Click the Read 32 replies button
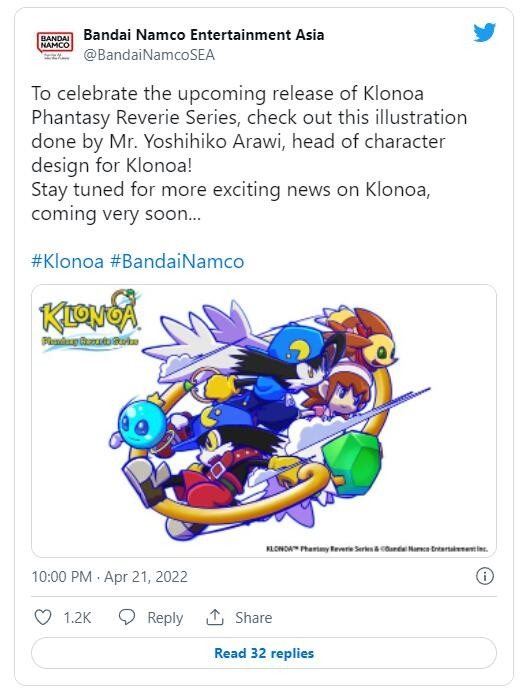This screenshot has height=697, width=529. tap(264, 653)
